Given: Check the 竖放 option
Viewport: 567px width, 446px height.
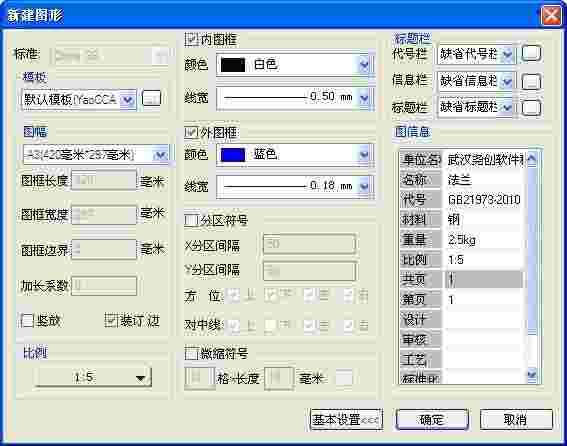Looking at the screenshot, I should tap(27, 320).
